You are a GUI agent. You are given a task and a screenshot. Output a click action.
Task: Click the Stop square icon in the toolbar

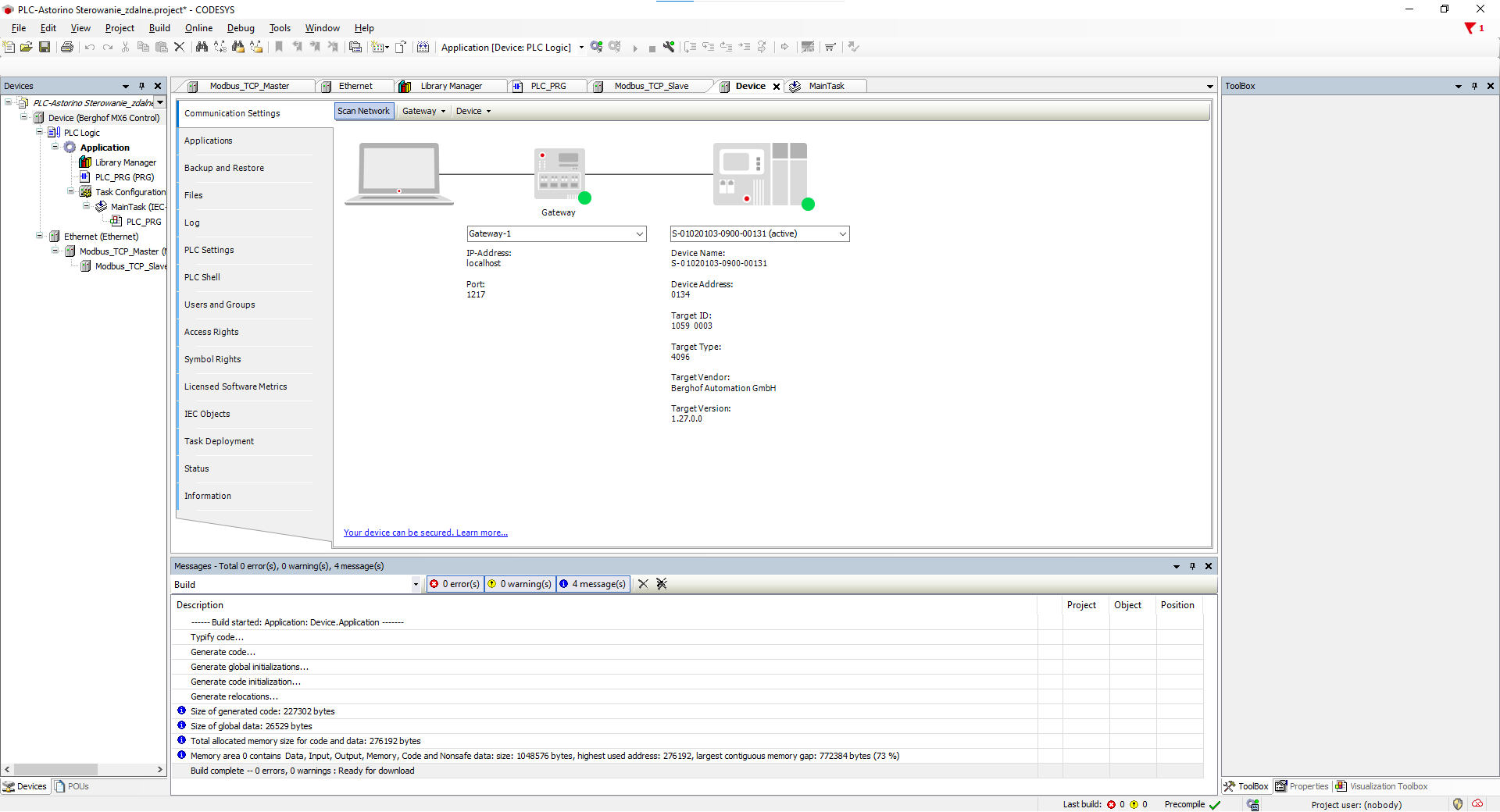[x=652, y=48]
